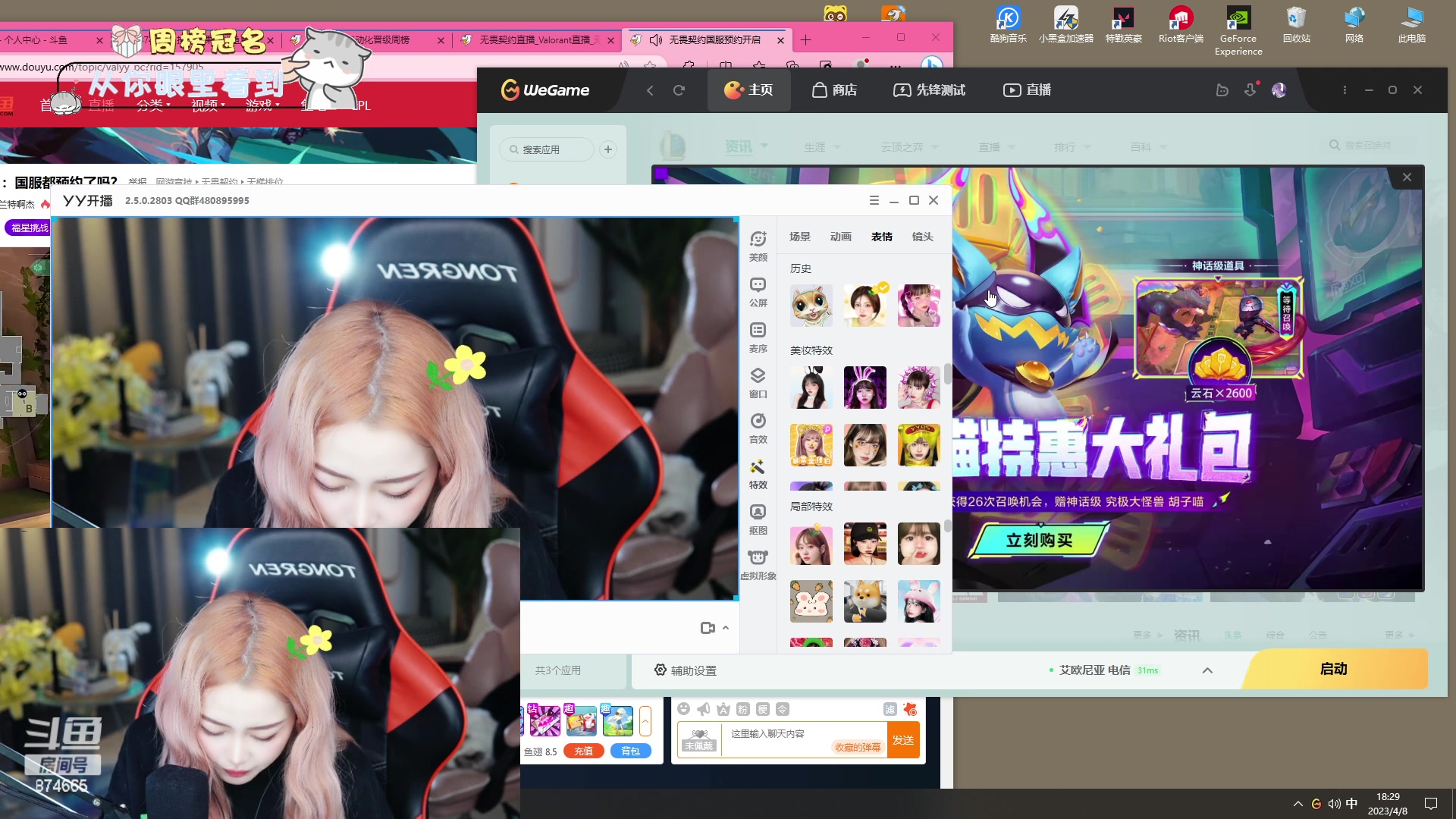Click the 发送 send button in chat
Viewport: 1456px width, 819px height.
tap(903, 740)
